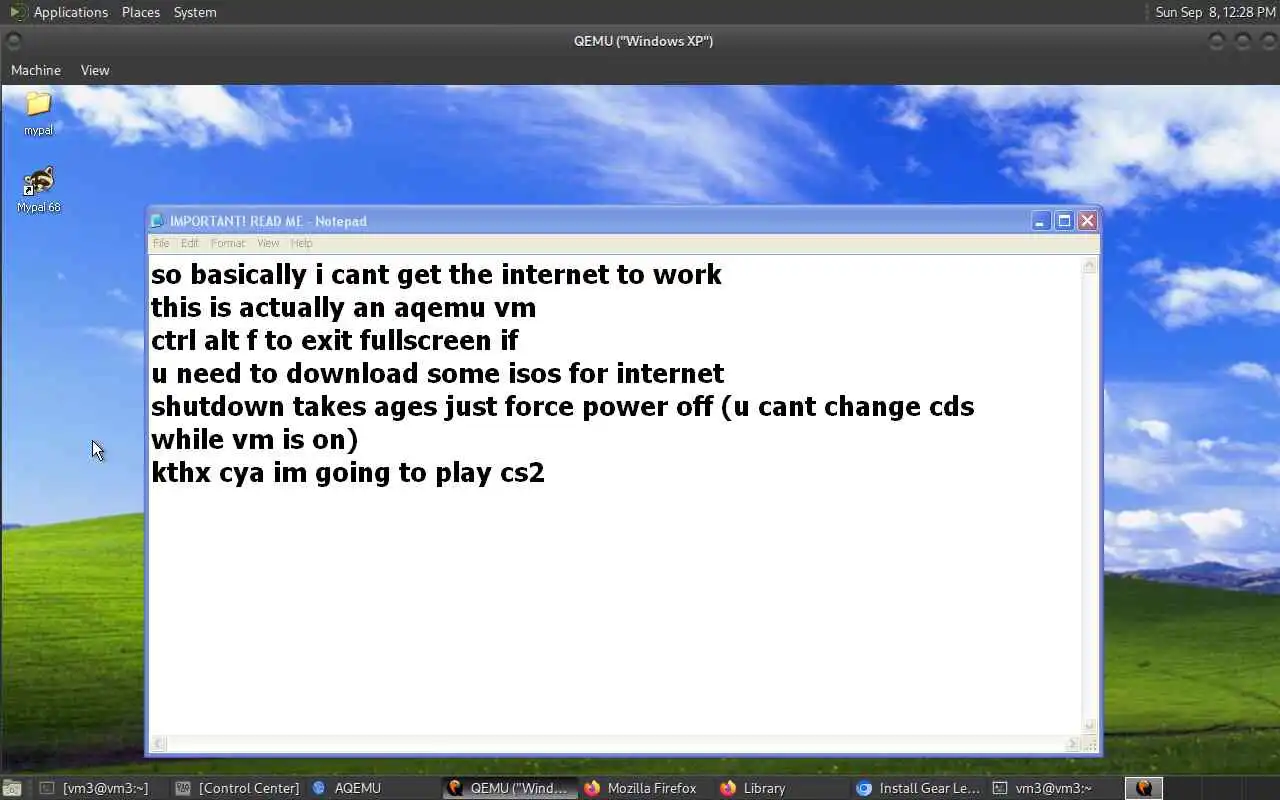Open the QEMU Machine menu
This screenshot has width=1280, height=800.
point(36,70)
